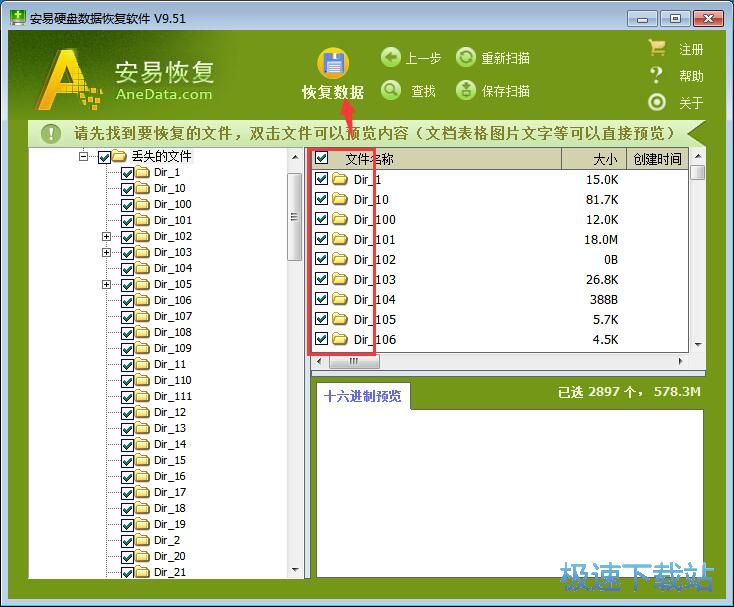The height and width of the screenshot is (607, 734).
Task: Click the folder icon of Dir_100 in the file list
Action: [340, 219]
